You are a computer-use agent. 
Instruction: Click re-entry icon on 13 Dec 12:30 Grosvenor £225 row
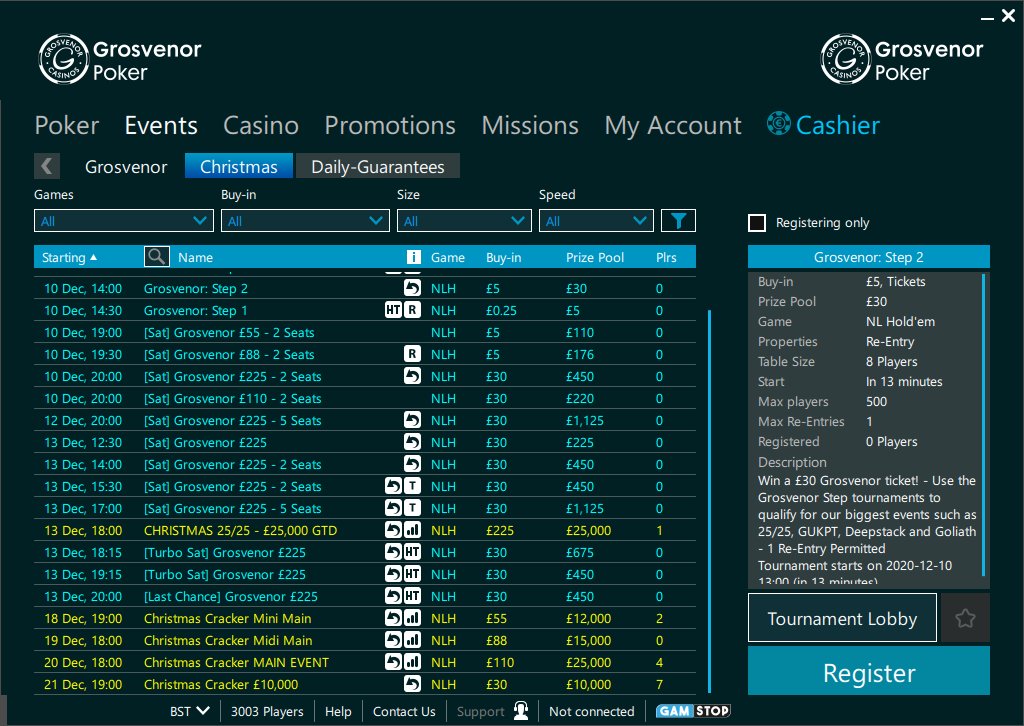pos(412,442)
